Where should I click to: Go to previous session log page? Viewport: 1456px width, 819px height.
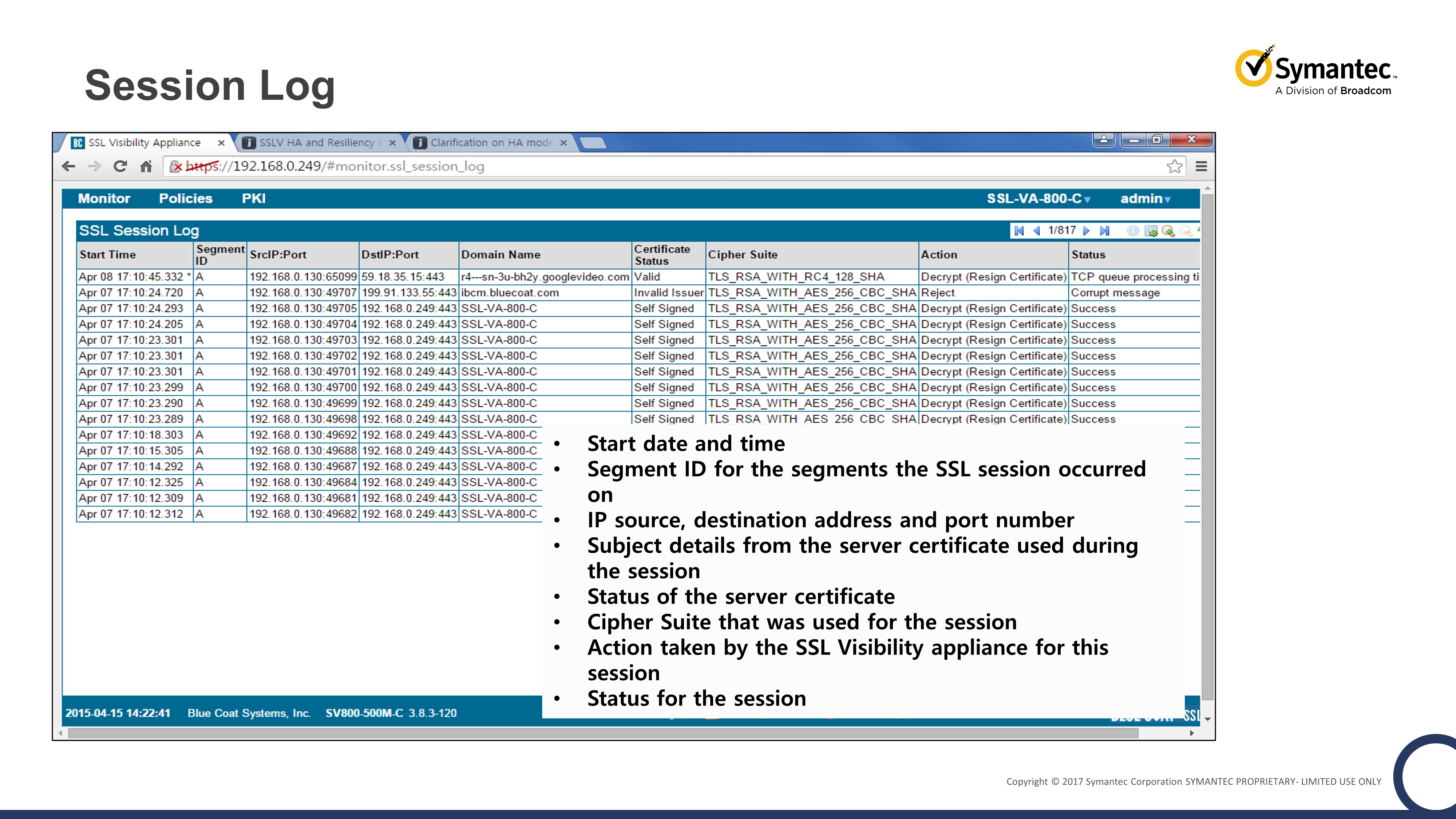(x=1037, y=231)
